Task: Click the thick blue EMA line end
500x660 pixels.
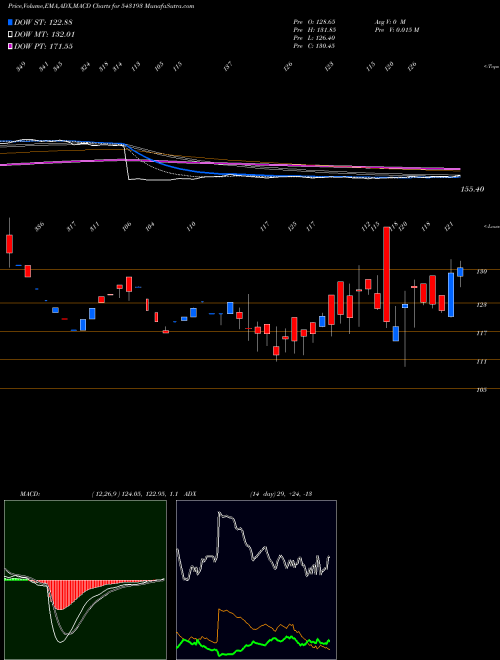Action: pos(460,176)
